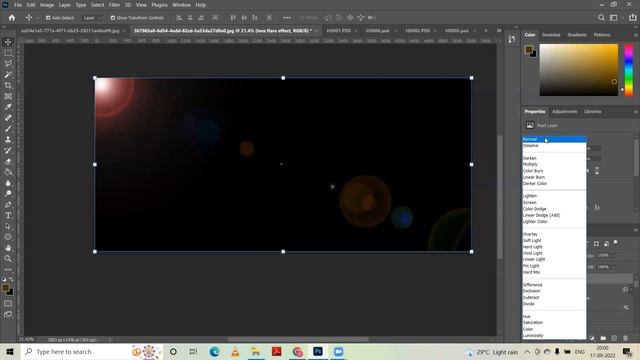Click the Windows taskbar search box
The width and height of the screenshot is (640, 360).
click(x=92, y=352)
